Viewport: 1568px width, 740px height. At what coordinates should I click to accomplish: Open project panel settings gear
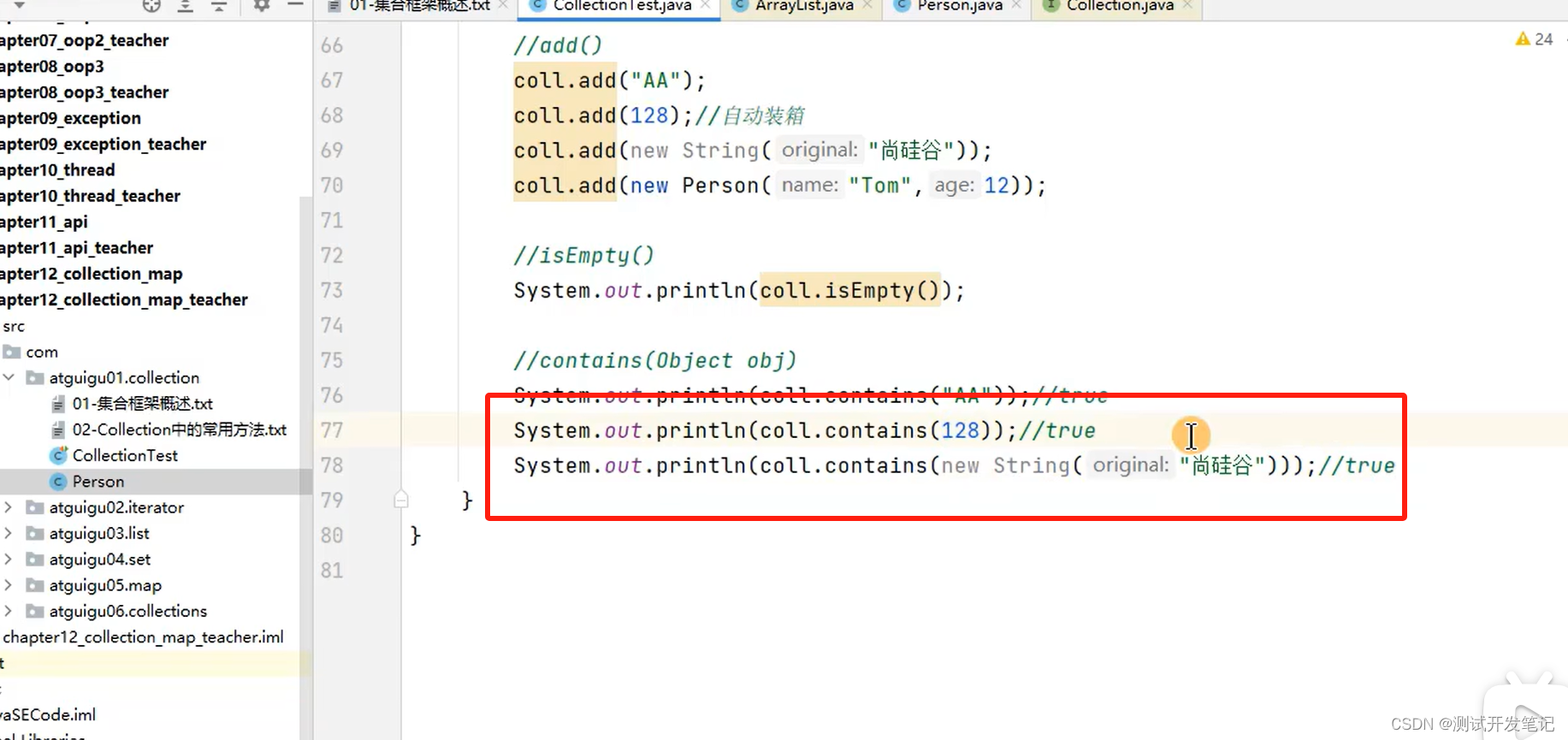[x=262, y=5]
